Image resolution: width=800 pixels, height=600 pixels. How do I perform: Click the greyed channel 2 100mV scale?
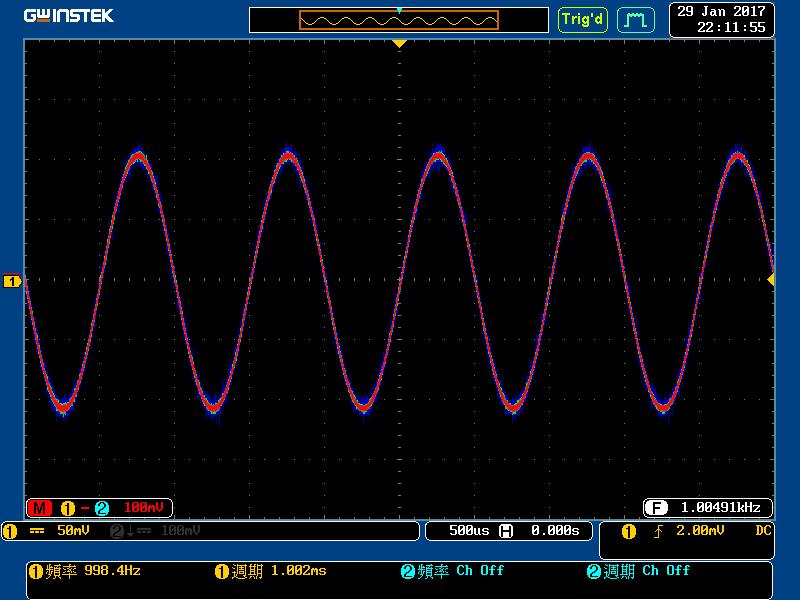(x=181, y=531)
